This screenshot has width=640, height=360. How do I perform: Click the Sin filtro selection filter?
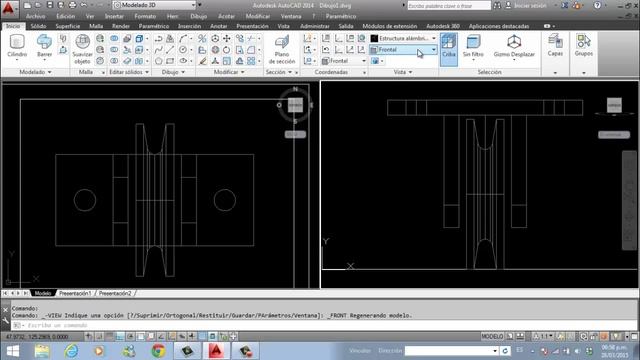coord(473,46)
